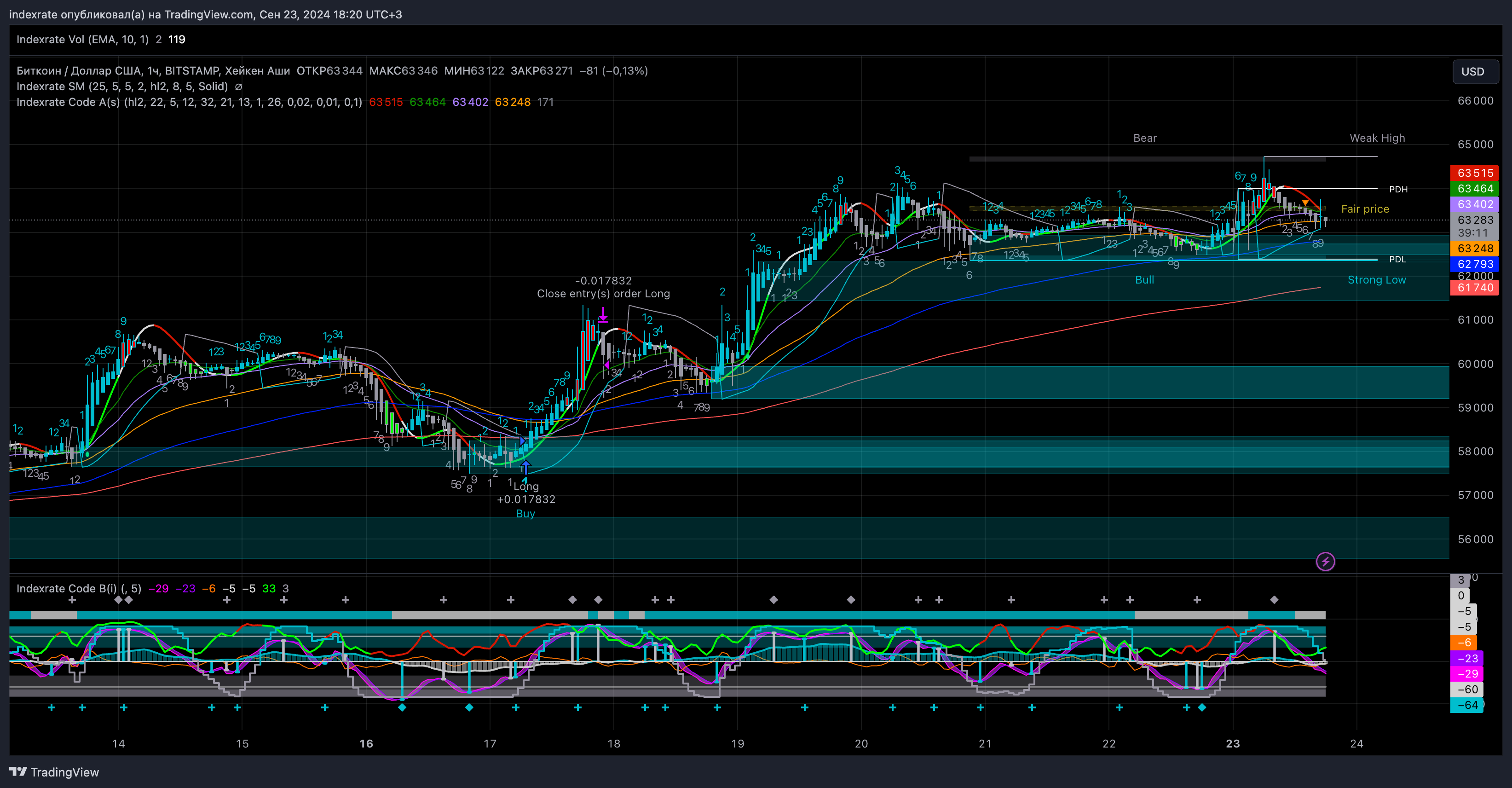1512x788 pixels.
Task: Click the purple lightning bolt icon
Action: 1325,562
